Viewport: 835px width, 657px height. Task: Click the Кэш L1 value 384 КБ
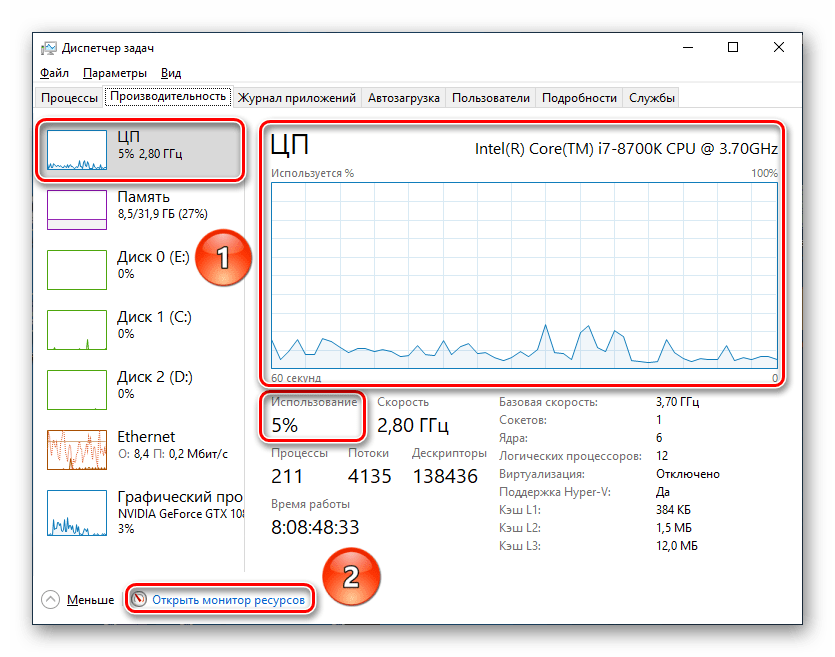(673, 510)
